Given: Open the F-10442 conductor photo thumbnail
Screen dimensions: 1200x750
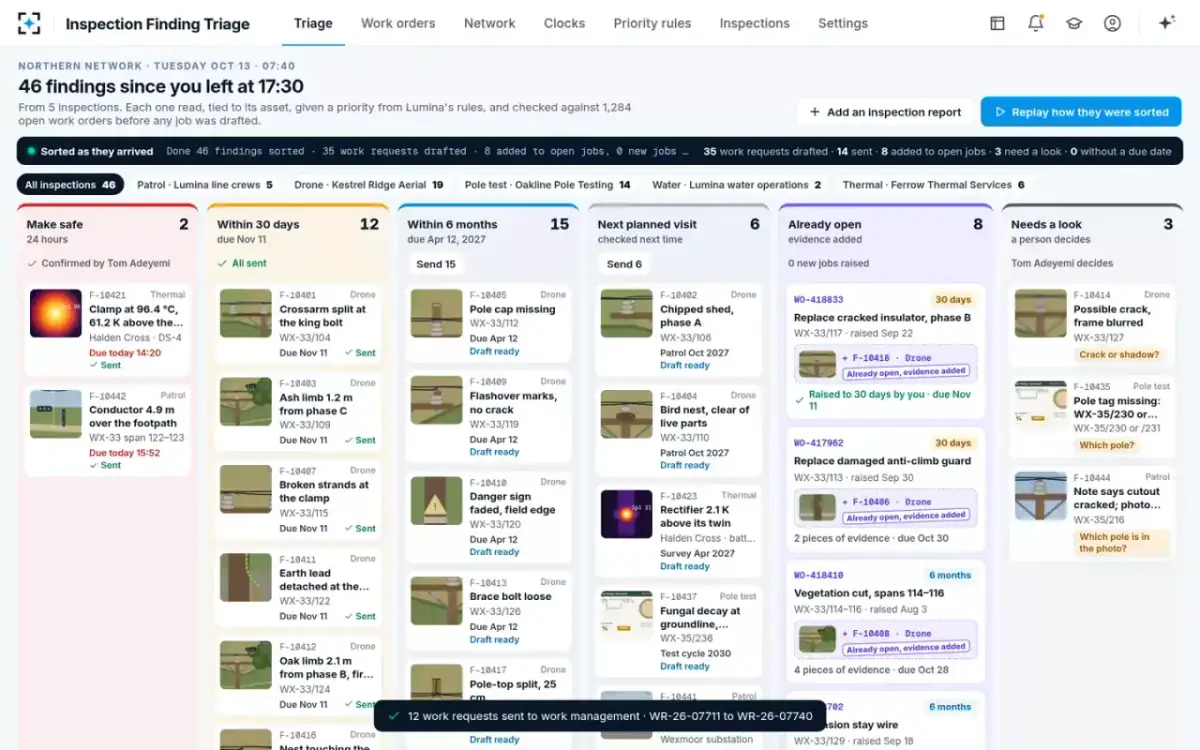Looking at the screenshot, I should (x=56, y=414).
